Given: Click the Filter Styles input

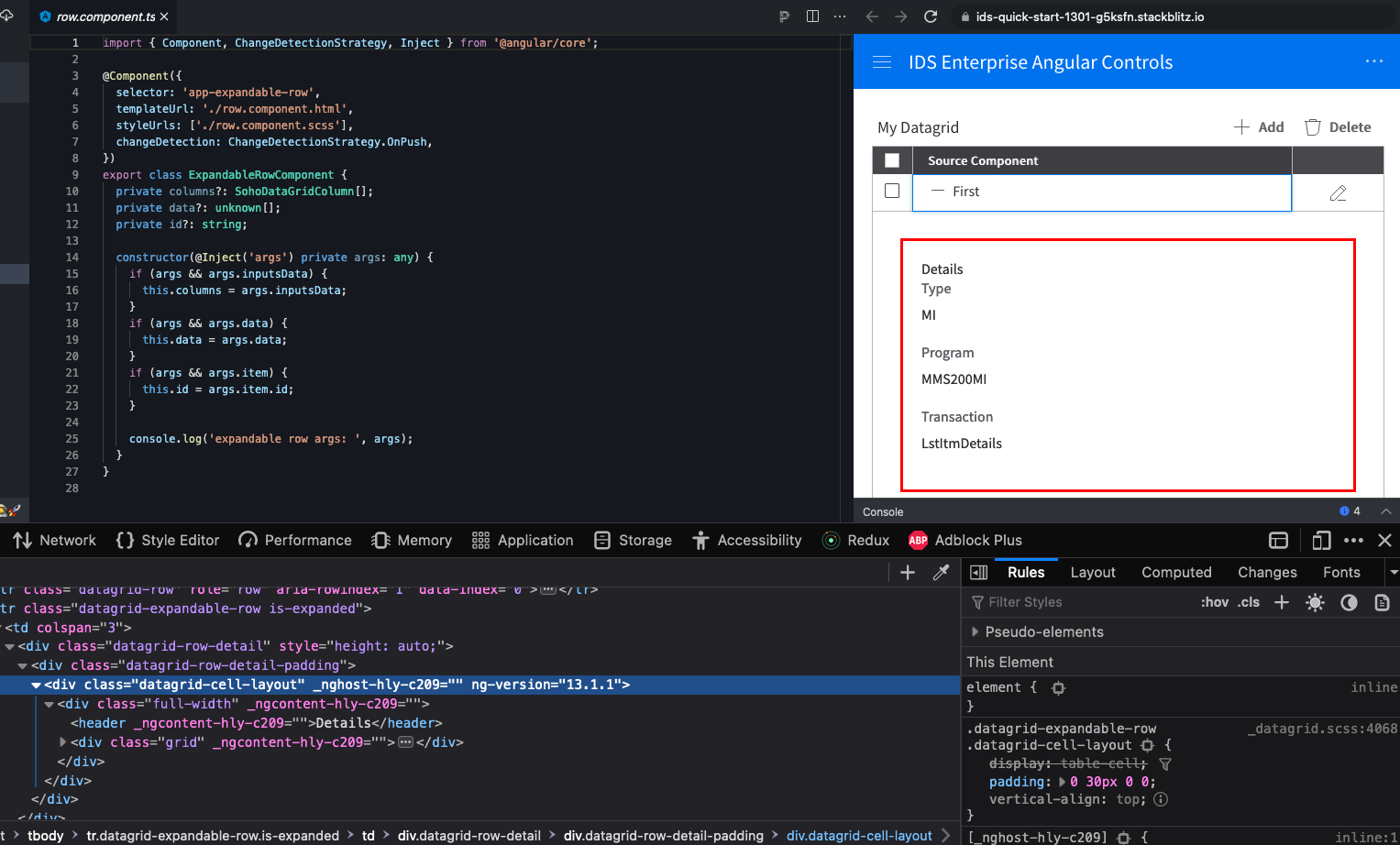Looking at the screenshot, I should (1082, 602).
